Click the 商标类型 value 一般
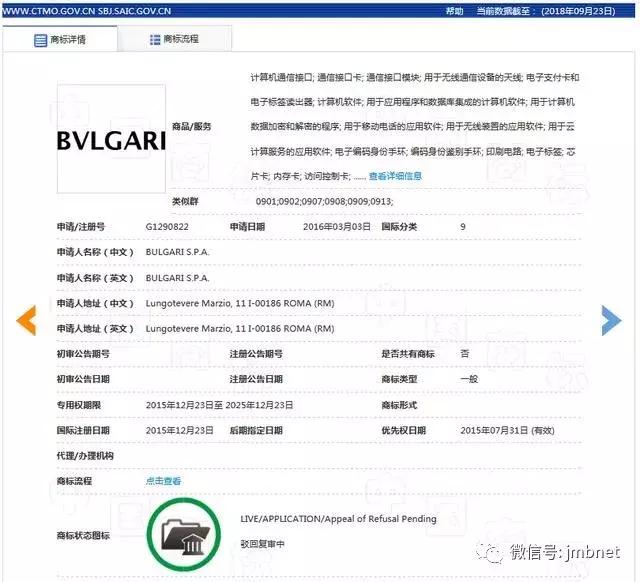The image size is (640, 582). click(x=469, y=379)
